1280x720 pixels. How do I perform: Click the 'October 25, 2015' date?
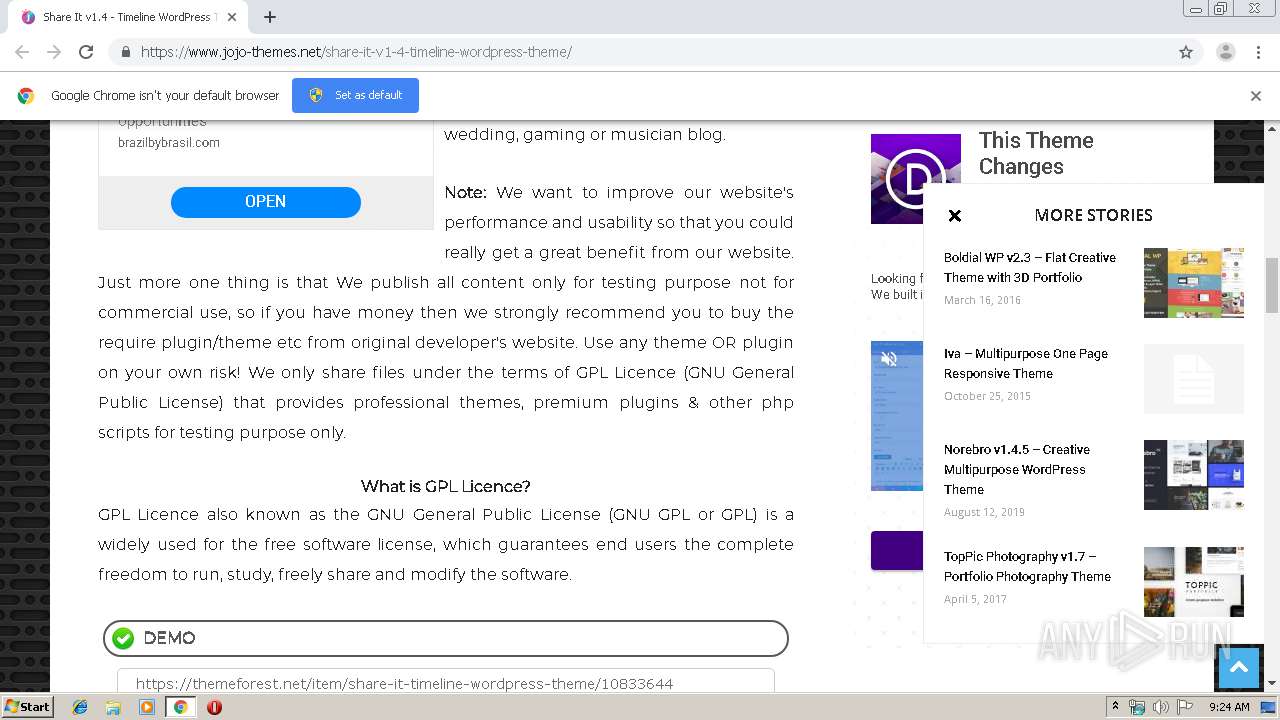(987, 396)
